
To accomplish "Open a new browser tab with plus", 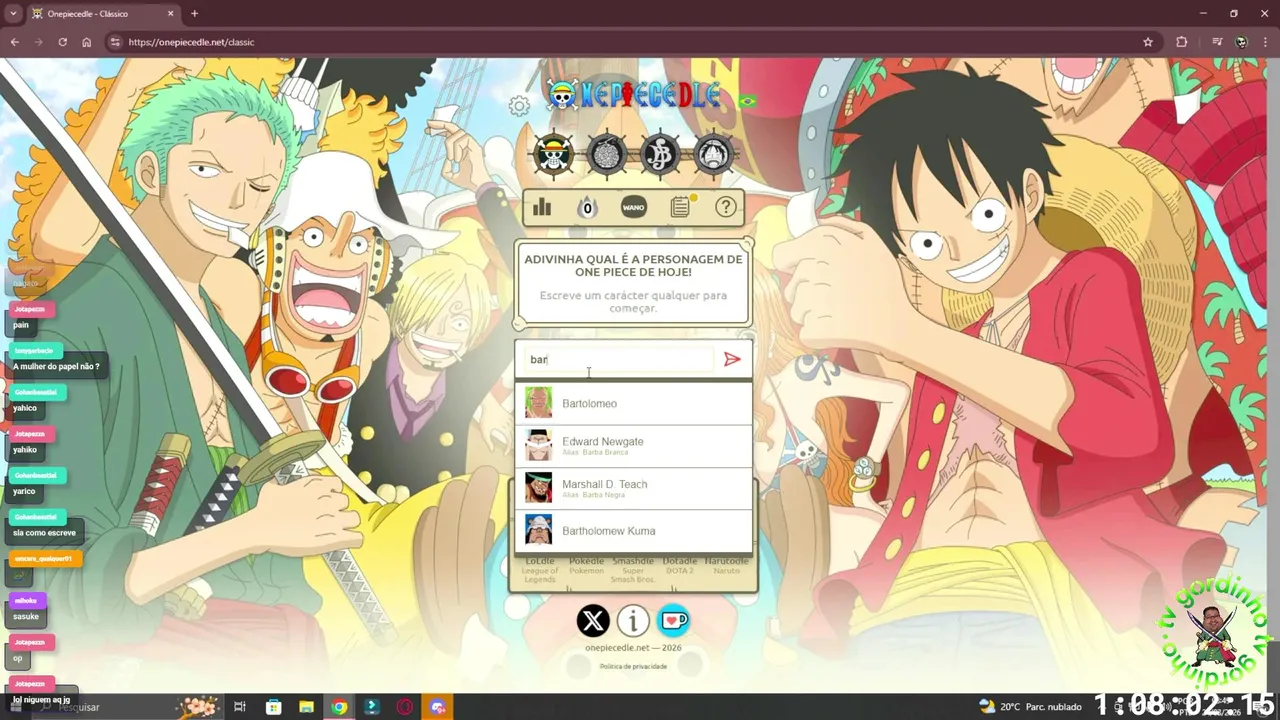I will pos(194,14).
